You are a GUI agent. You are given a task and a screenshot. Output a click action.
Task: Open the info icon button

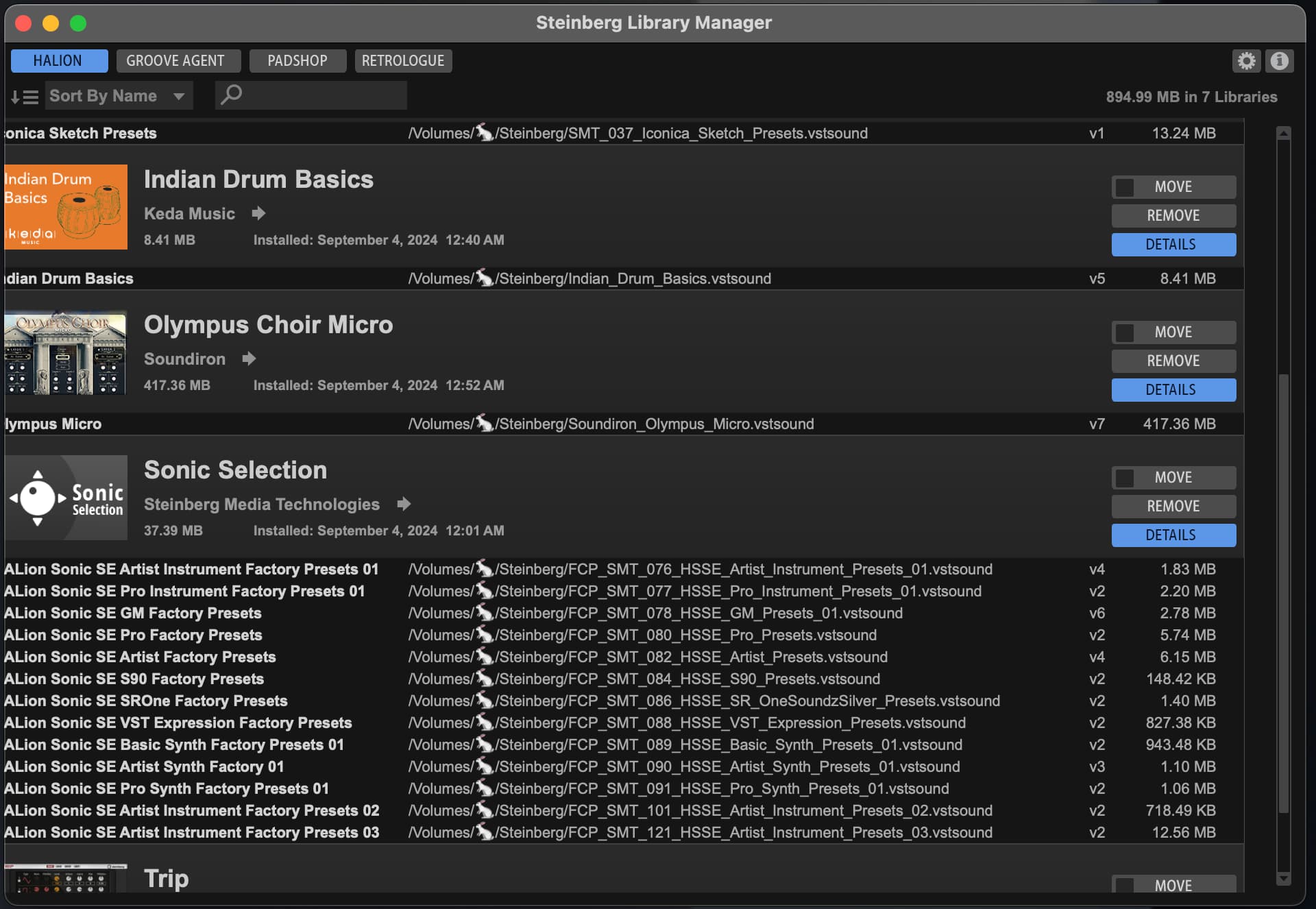pos(1279,61)
